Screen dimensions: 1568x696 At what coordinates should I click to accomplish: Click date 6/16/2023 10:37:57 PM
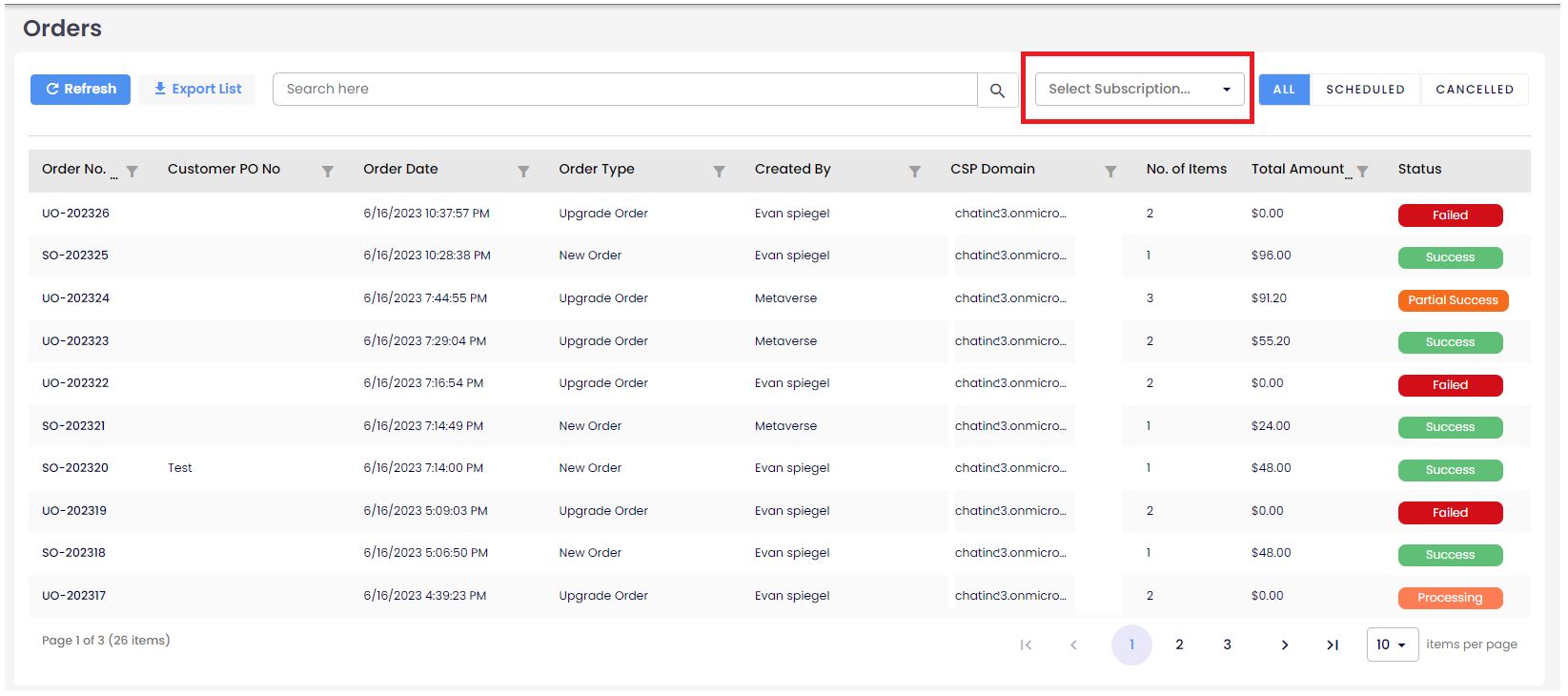click(x=426, y=214)
